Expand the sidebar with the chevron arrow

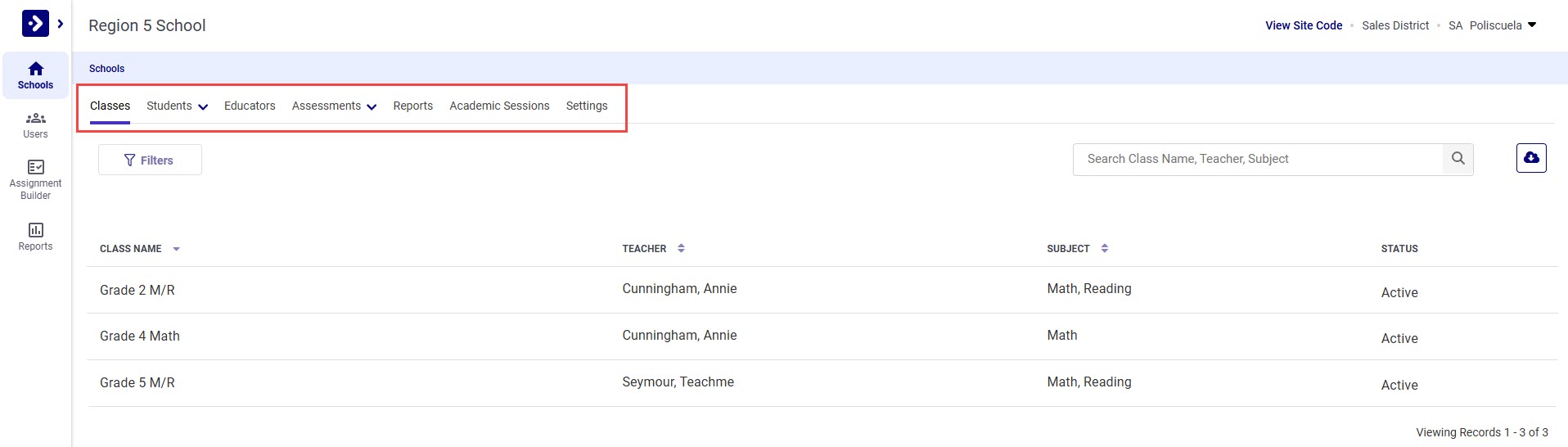(61, 24)
